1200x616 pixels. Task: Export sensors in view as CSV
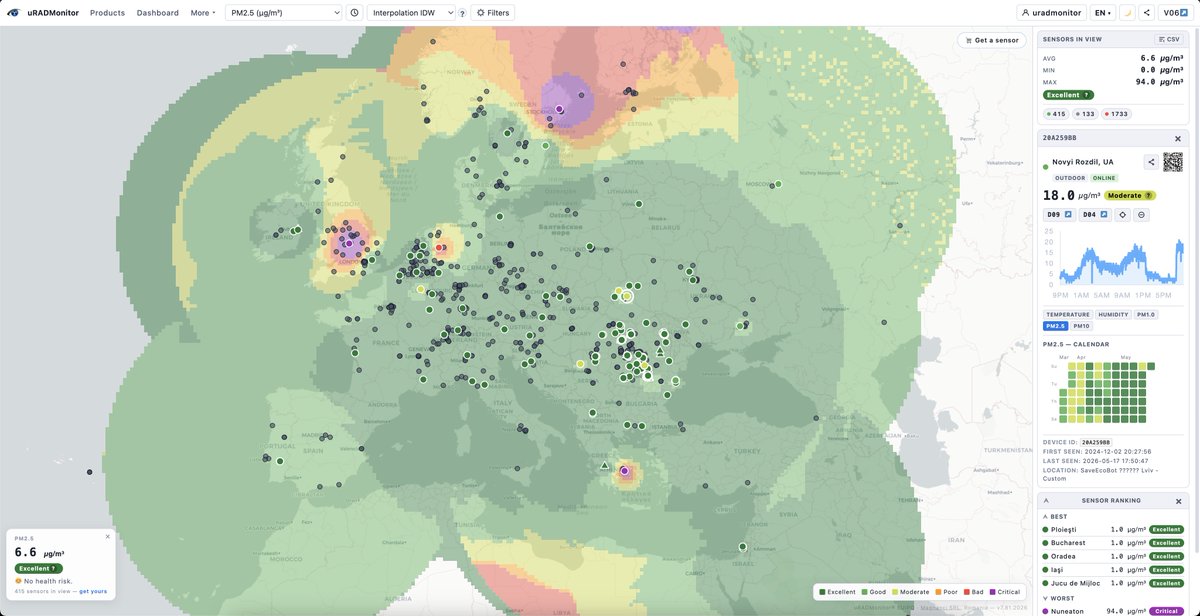click(x=1168, y=39)
